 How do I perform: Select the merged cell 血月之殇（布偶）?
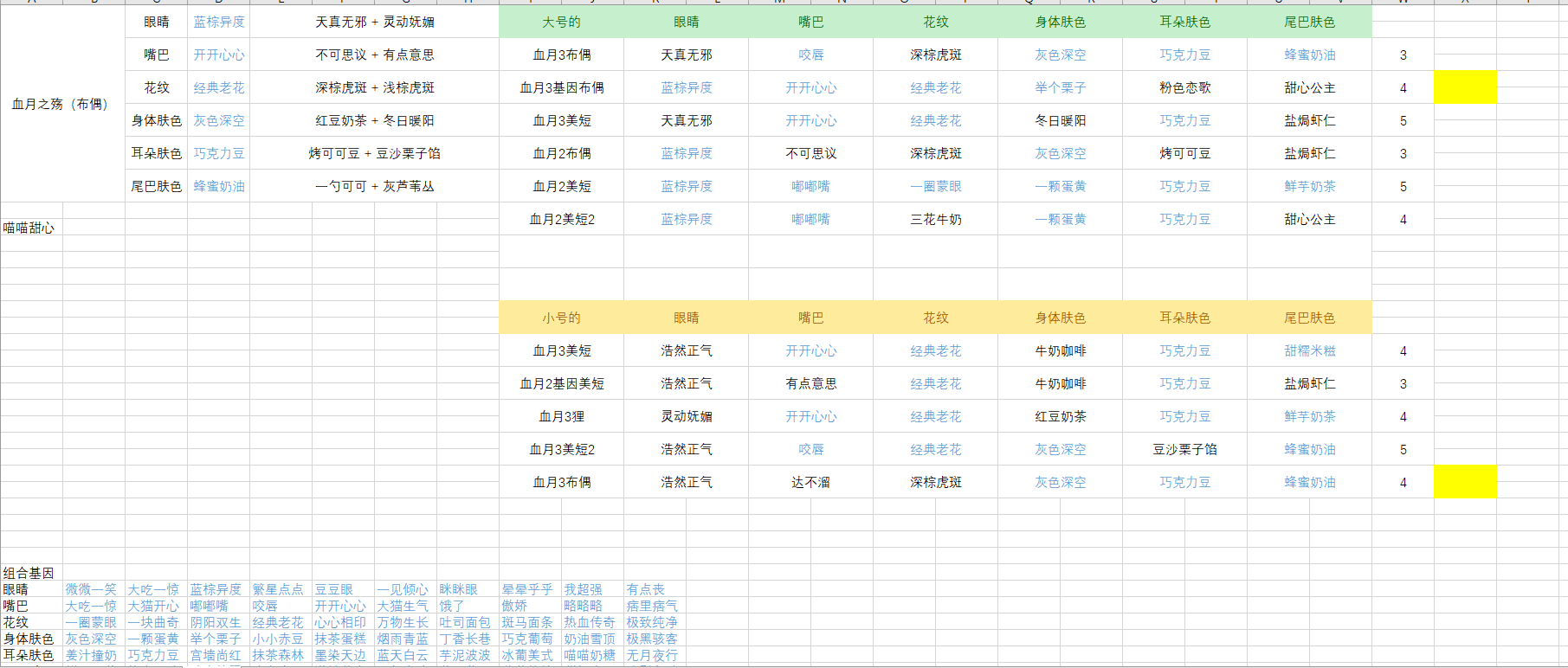point(62,104)
